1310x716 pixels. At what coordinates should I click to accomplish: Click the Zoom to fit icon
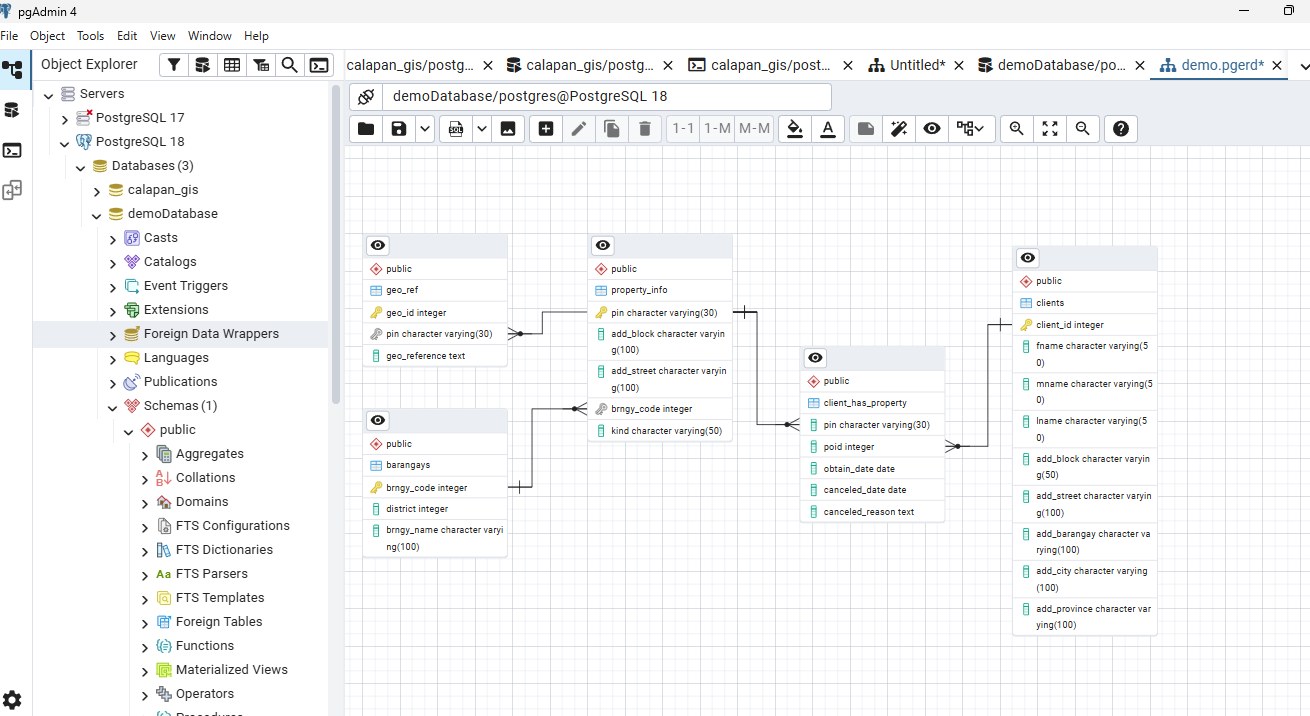[x=1050, y=129]
